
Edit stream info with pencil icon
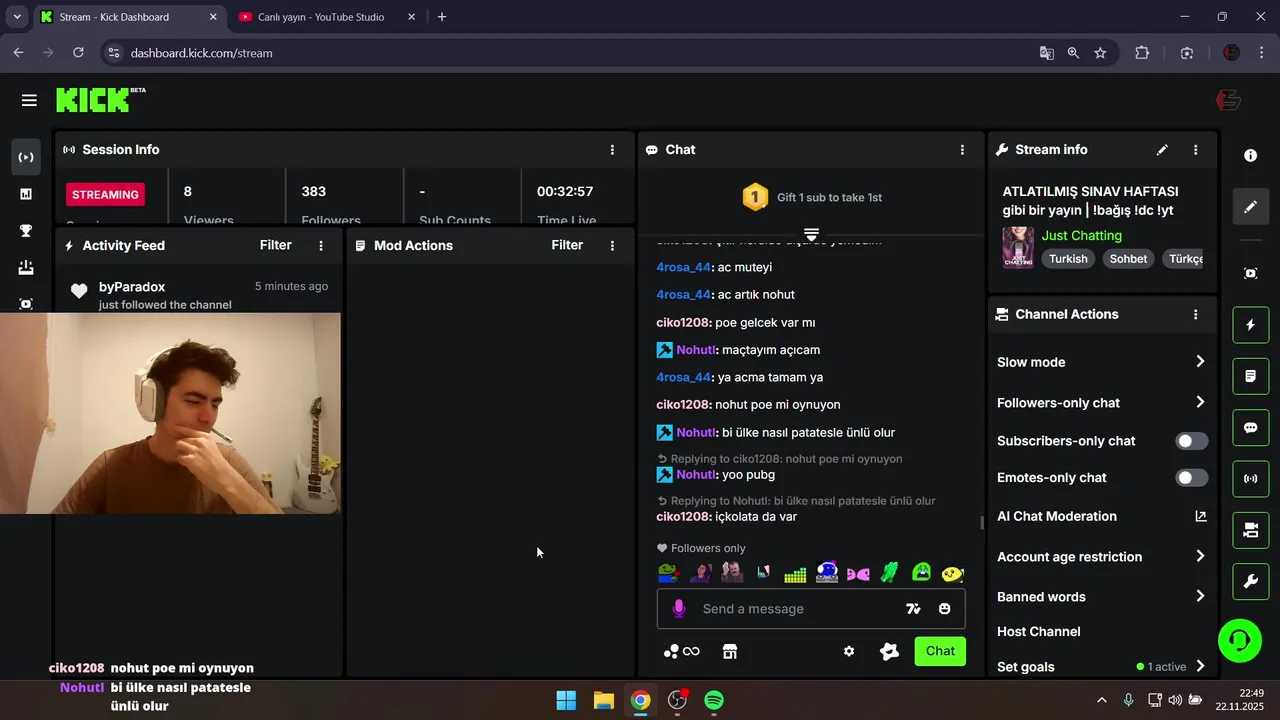coord(1162,150)
